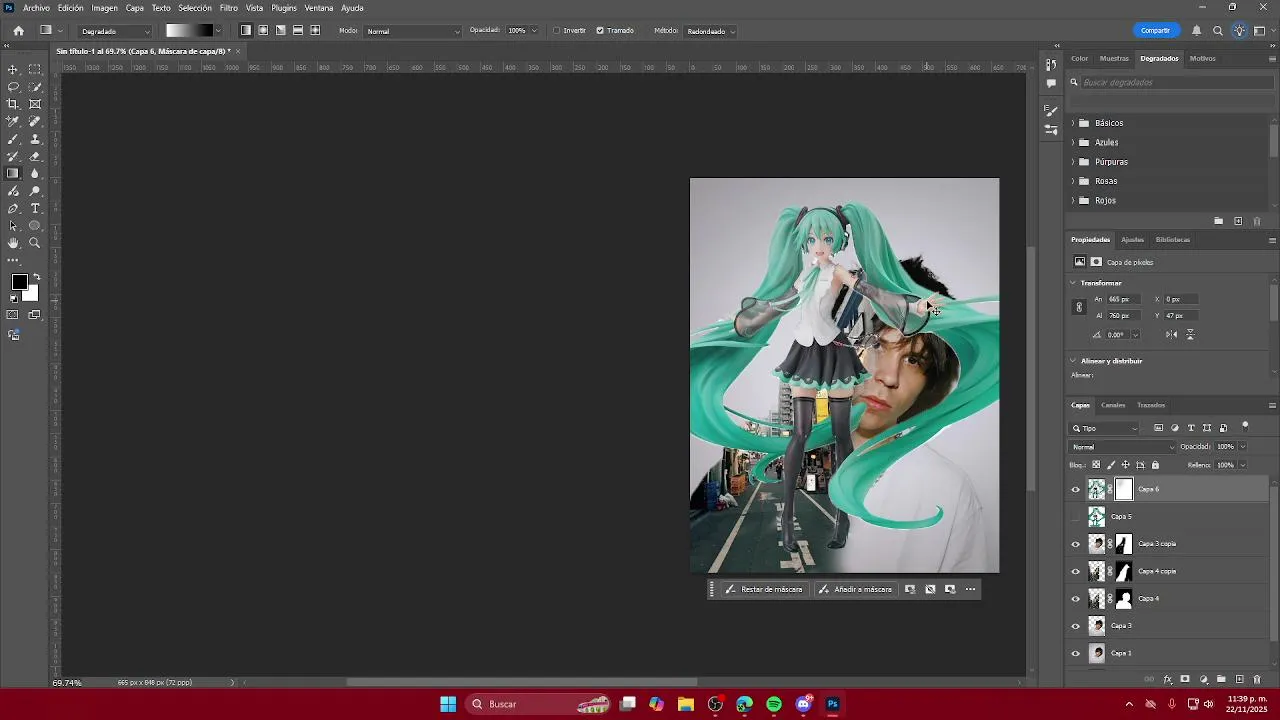Click the Home icon in options bar

click(x=18, y=31)
